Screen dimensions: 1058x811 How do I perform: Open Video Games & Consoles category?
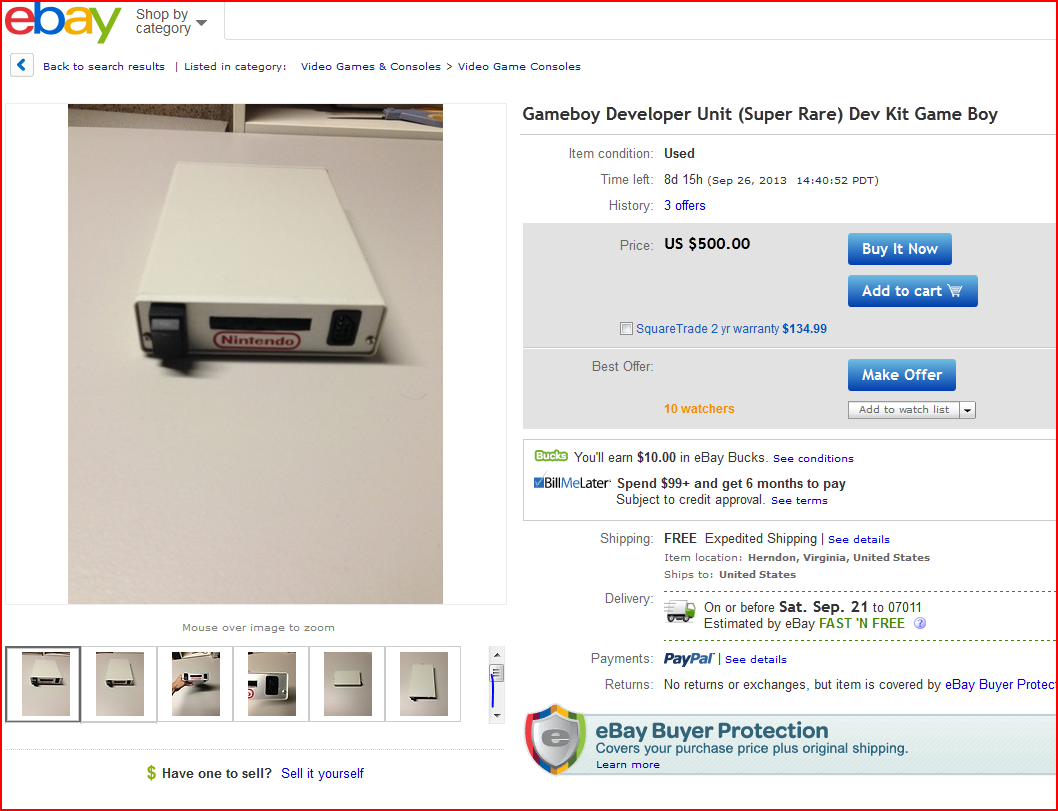pyautogui.click(x=370, y=66)
